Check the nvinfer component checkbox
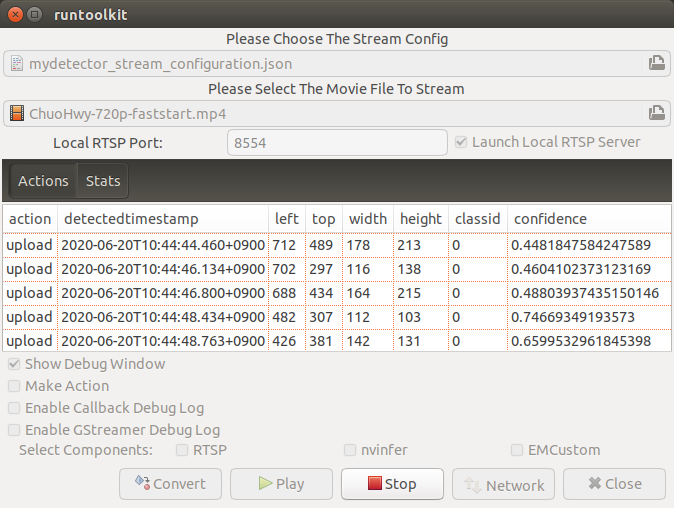Viewport: 674px width, 508px height. click(x=350, y=450)
